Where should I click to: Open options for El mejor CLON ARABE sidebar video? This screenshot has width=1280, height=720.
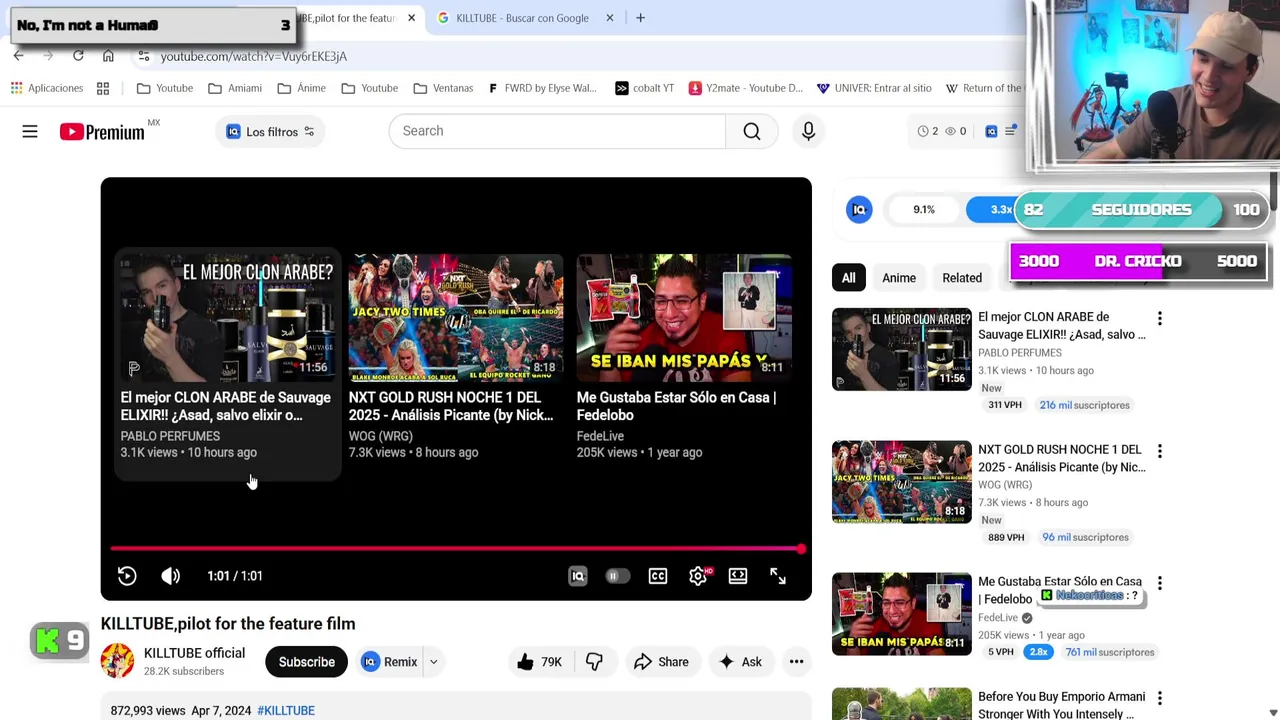[1159, 319]
